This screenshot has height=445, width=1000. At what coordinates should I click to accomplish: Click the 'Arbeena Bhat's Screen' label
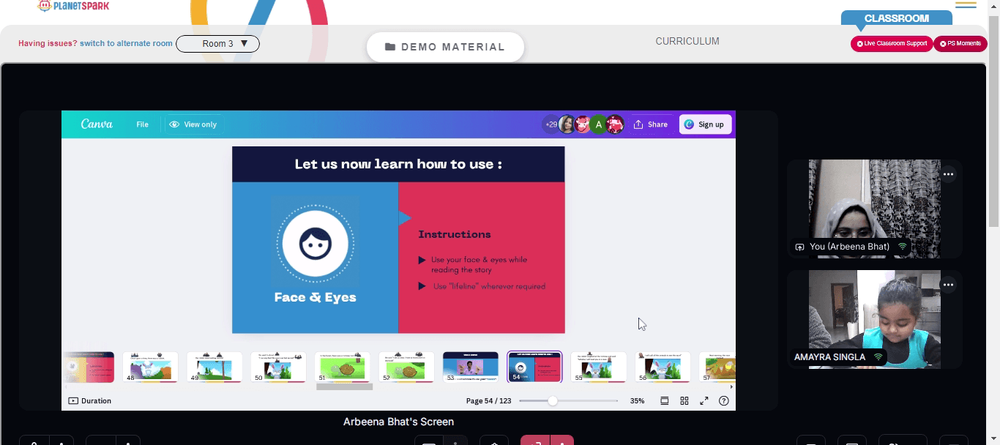399,421
